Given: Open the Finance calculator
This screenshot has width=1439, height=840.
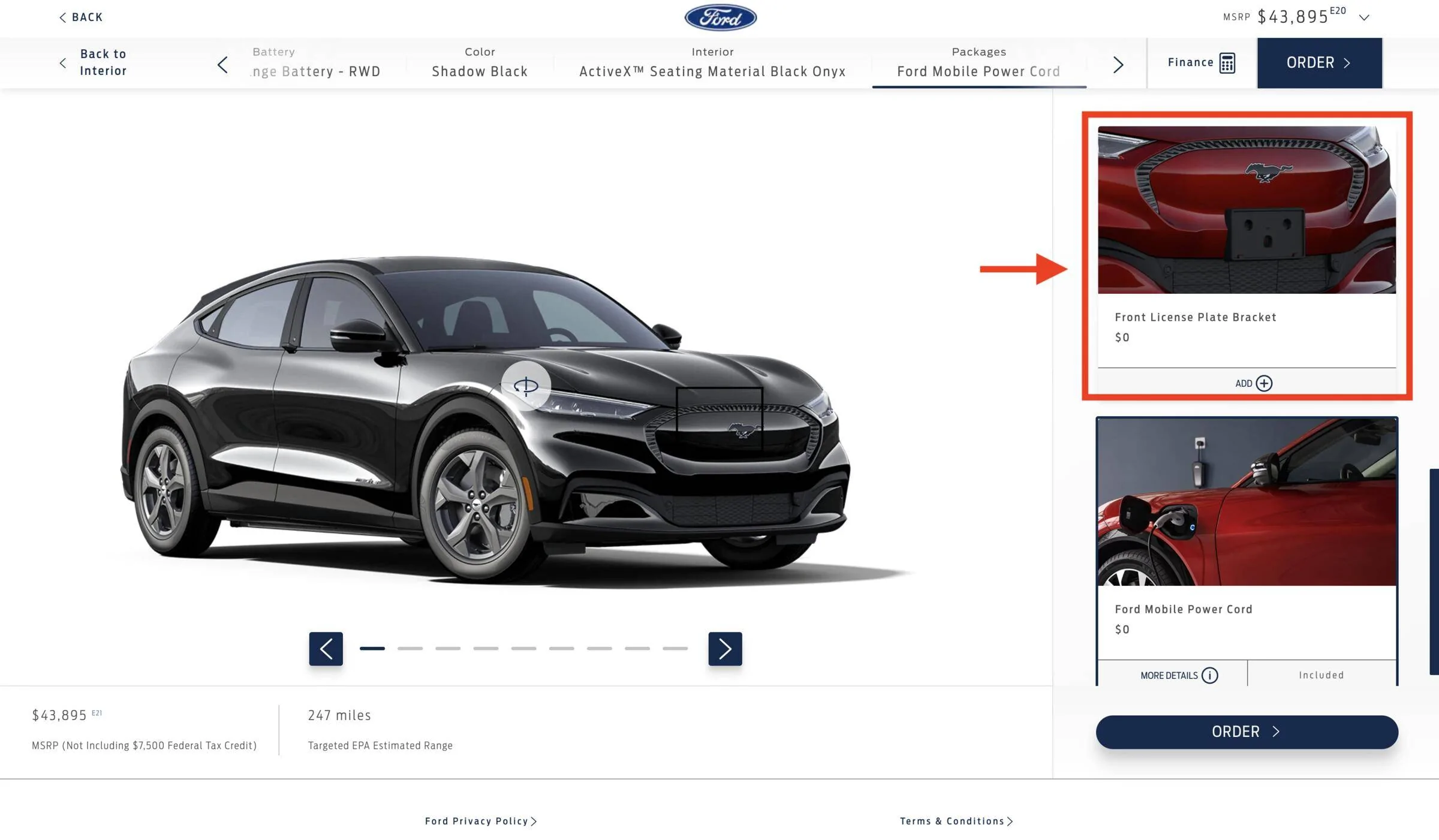Looking at the screenshot, I should [x=1202, y=62].
